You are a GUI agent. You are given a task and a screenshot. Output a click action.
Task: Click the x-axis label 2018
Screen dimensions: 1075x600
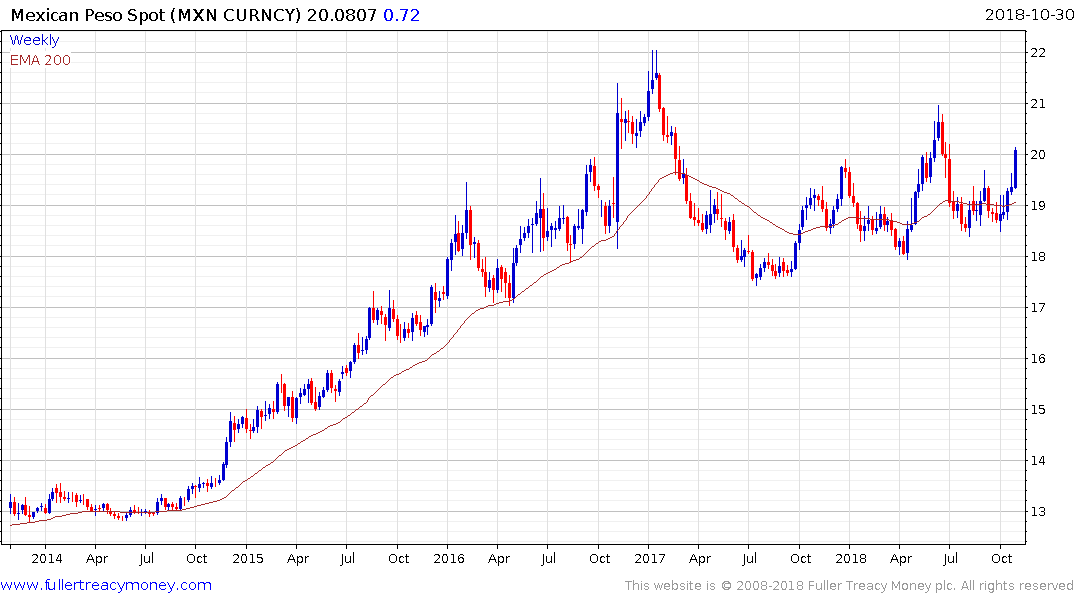851,559
